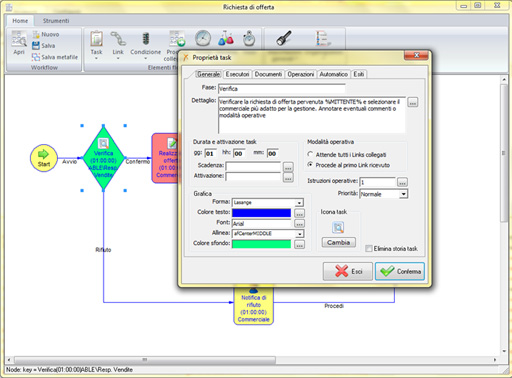Click the Processo collegato ribbon icon
The width and height of the screenshot is (512, 378).
pyautogui.click(x=177, y=39)
